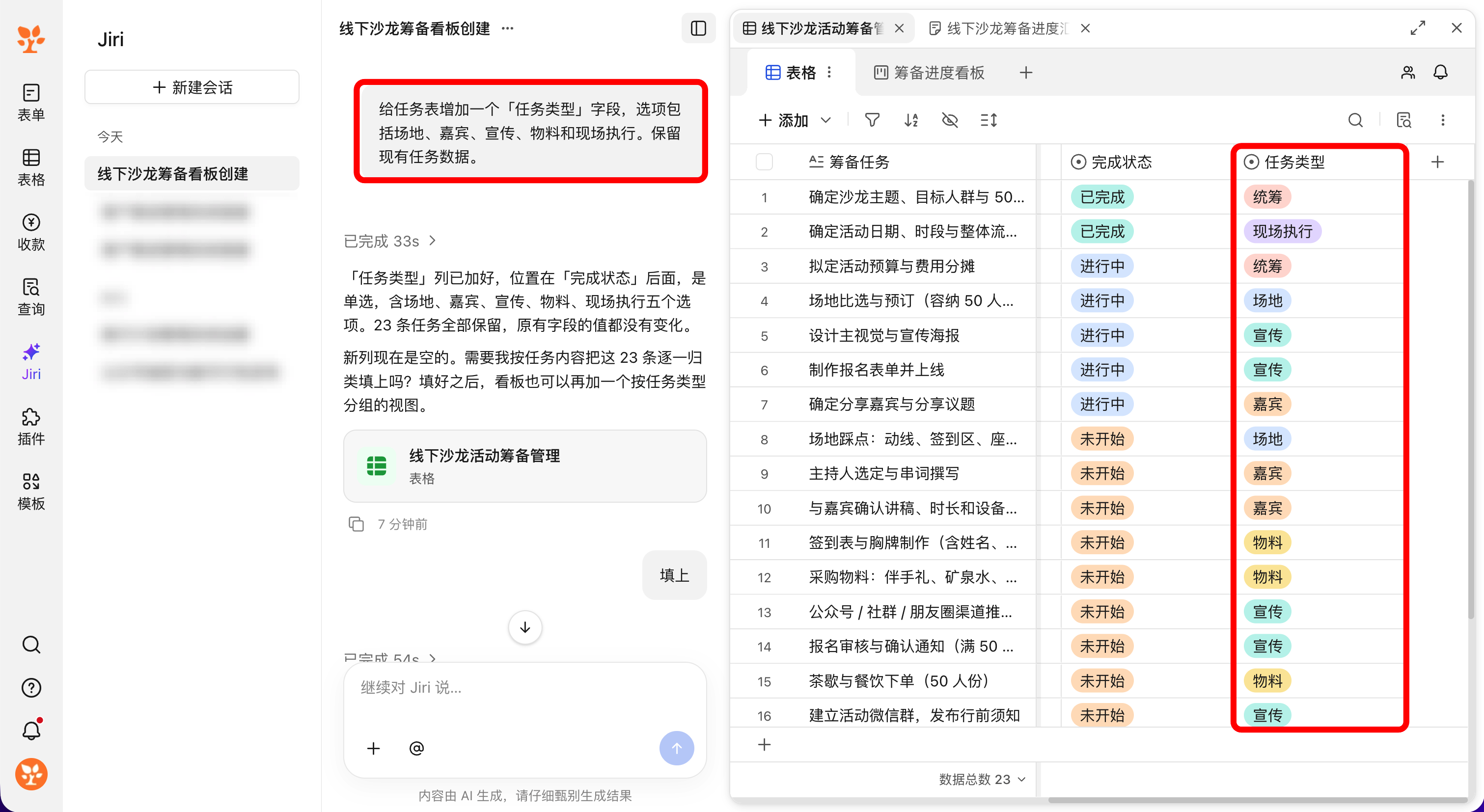Open the 查询 sidebar section
This screenshot has width=1484, height=812.
[31, 297]
